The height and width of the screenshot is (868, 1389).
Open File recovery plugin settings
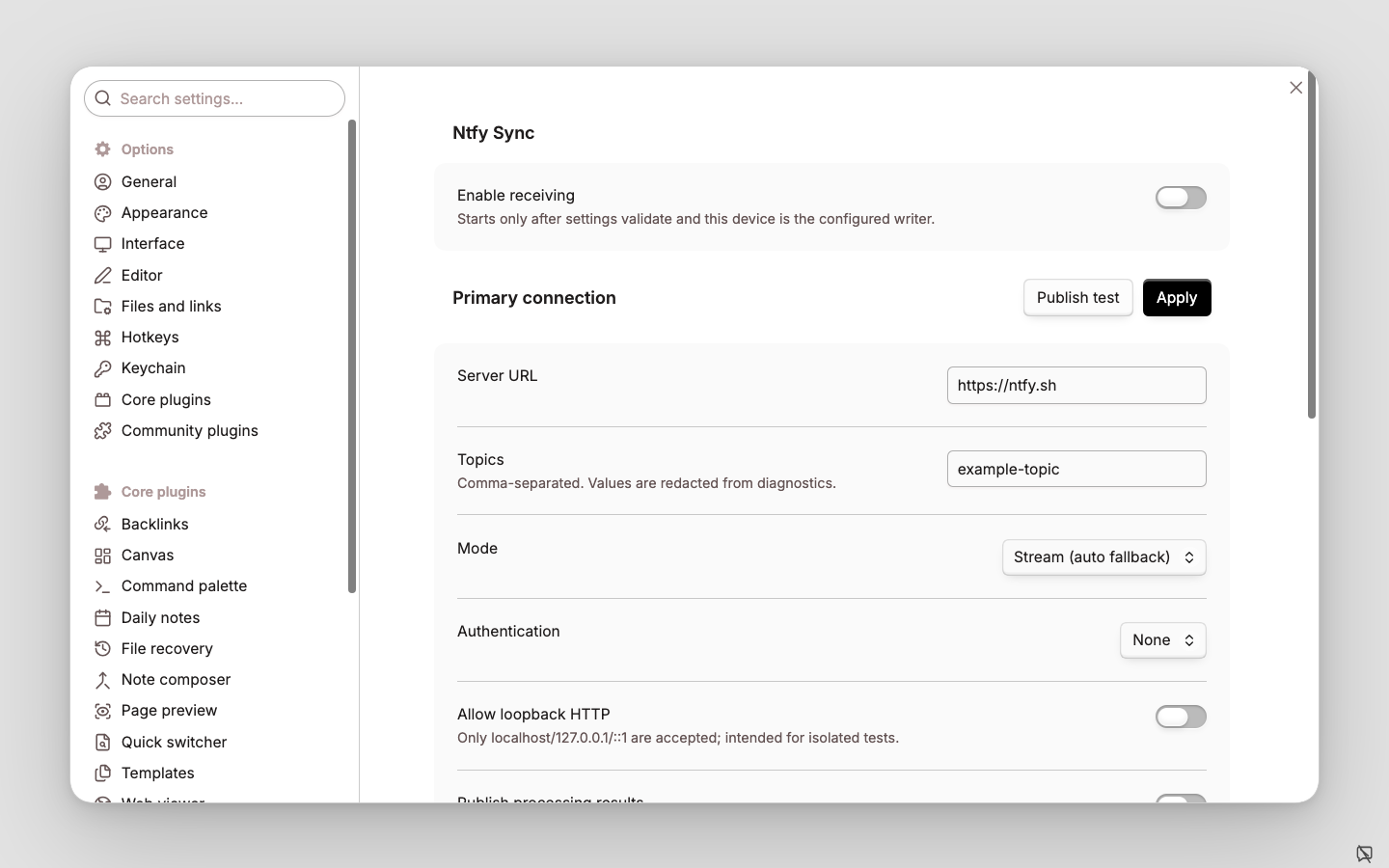point(214,649)
